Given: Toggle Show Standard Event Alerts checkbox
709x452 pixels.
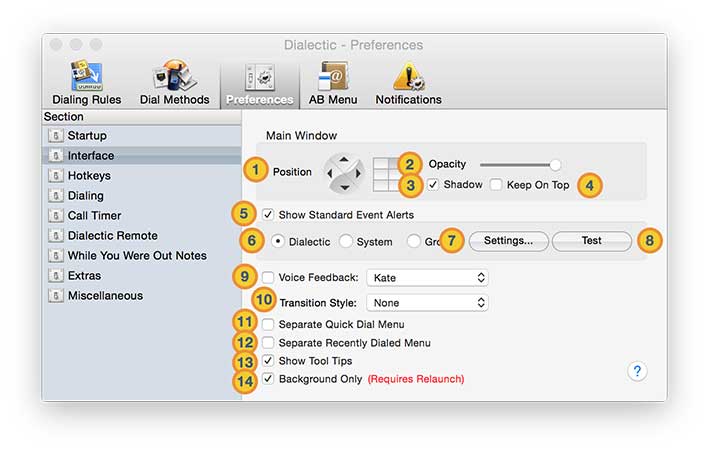Looking at the screenshot, I should click(x=268, y=214).
